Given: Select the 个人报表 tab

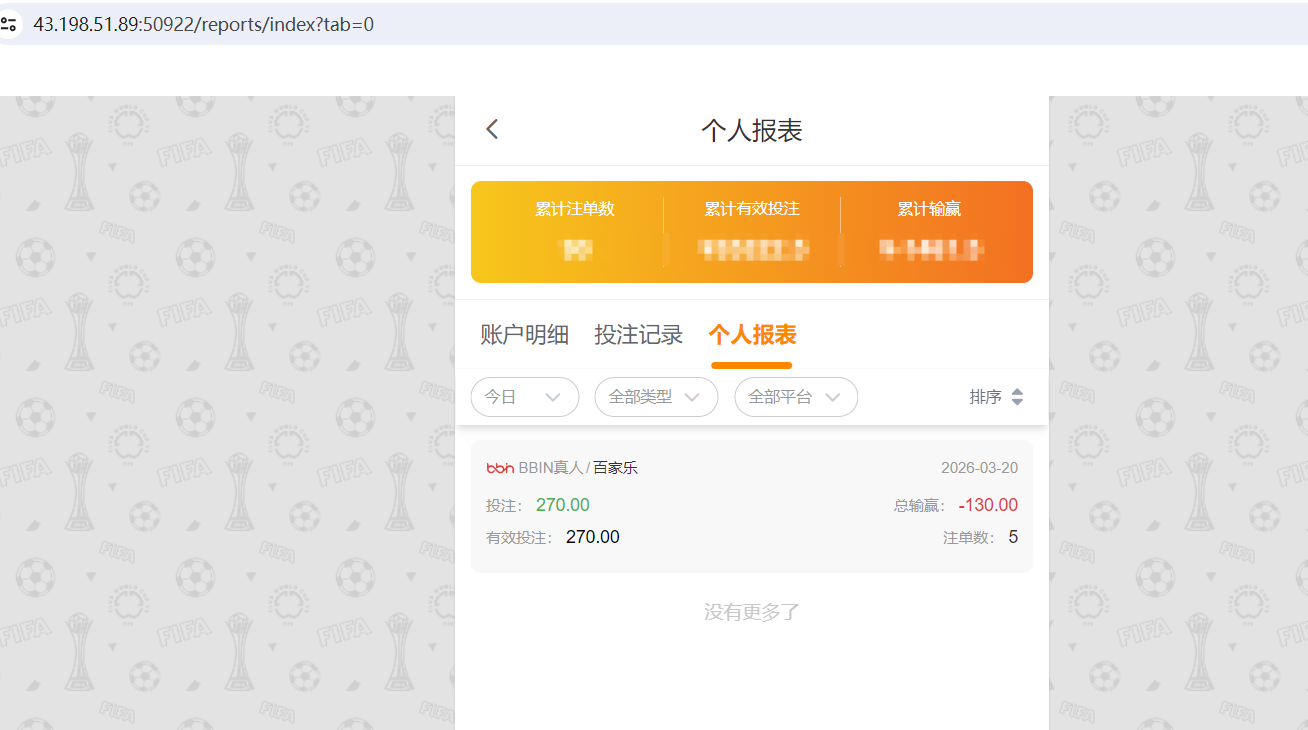Looking at the screenshot, I should [751, 334].
